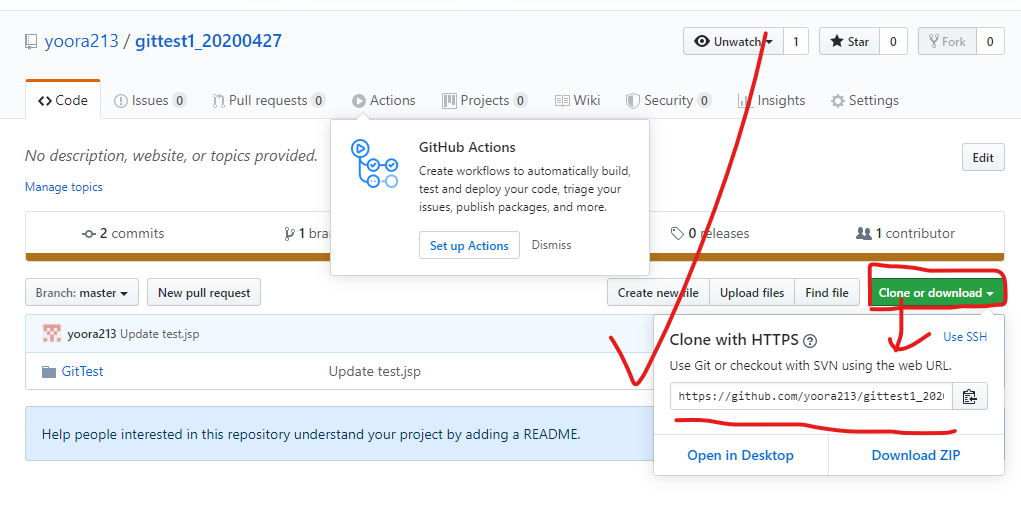Screen dimensions: 1021x517
Task: Open the Insights tab
Action: [x=772, y=100]
